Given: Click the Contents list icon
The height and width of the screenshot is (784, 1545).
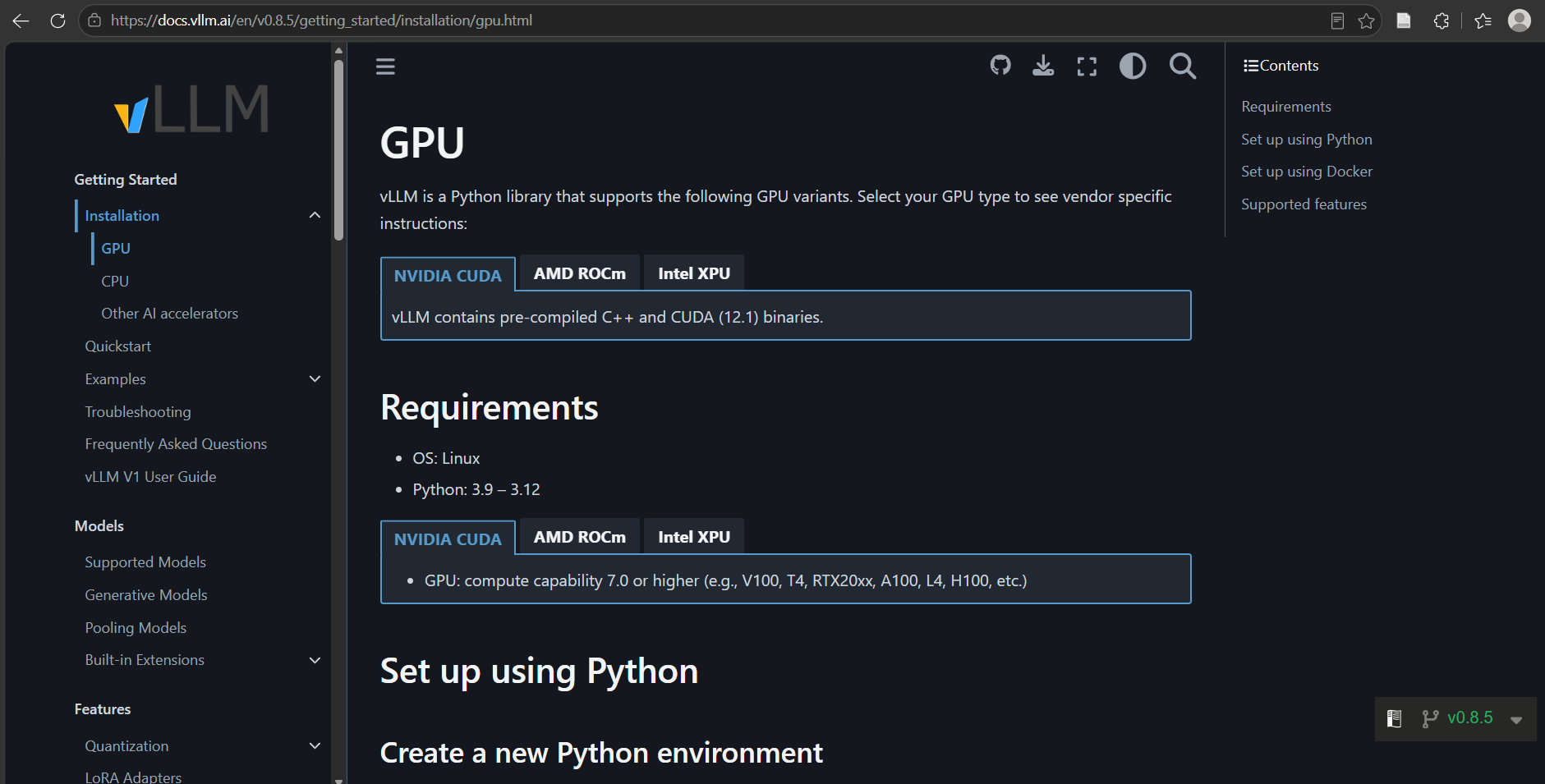Looking at the screenshot, I should coord(1251,66).
